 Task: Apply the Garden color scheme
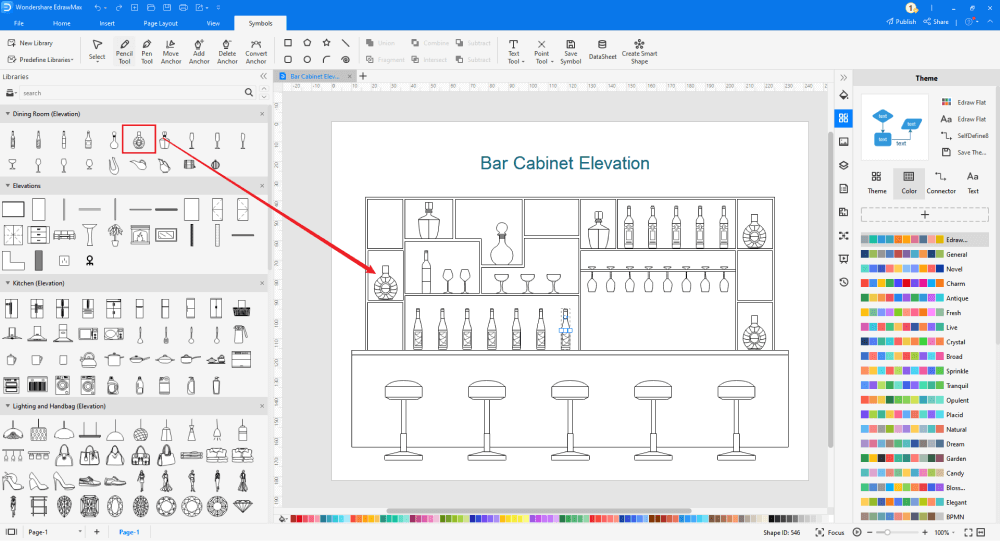coord(923,459)
